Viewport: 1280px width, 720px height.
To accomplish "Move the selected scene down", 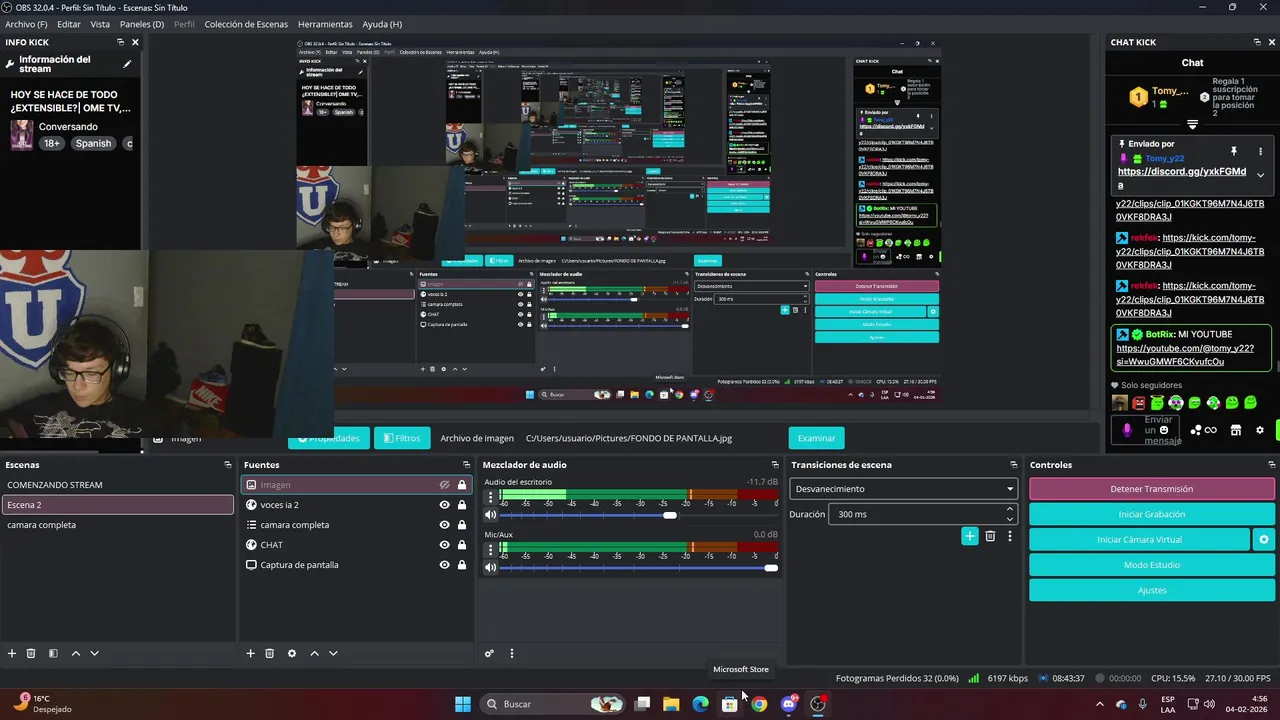I will [95, 653].
